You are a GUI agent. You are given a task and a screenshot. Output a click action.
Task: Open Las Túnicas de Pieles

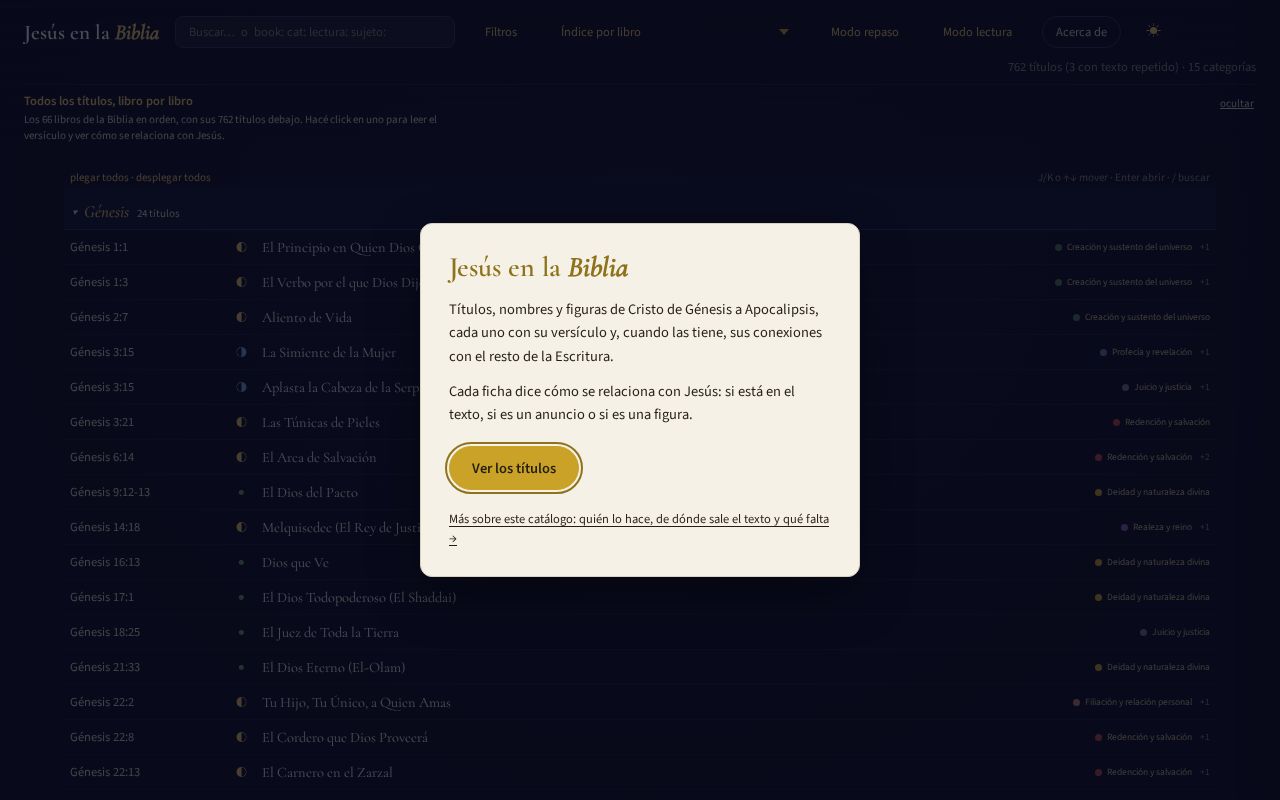(x=321, y=422)
